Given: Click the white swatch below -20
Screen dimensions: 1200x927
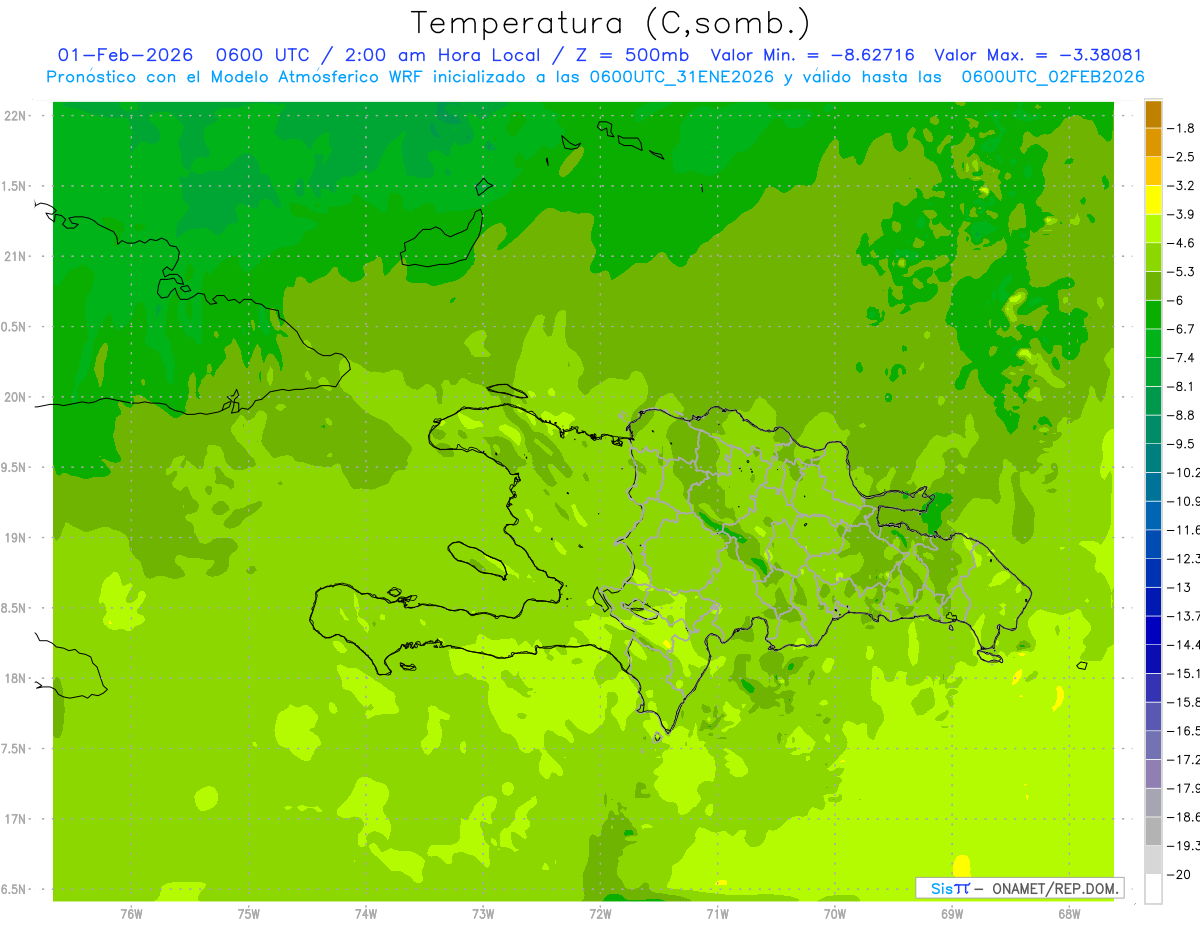Looking at the screenshot, I should click(1153, 888).
